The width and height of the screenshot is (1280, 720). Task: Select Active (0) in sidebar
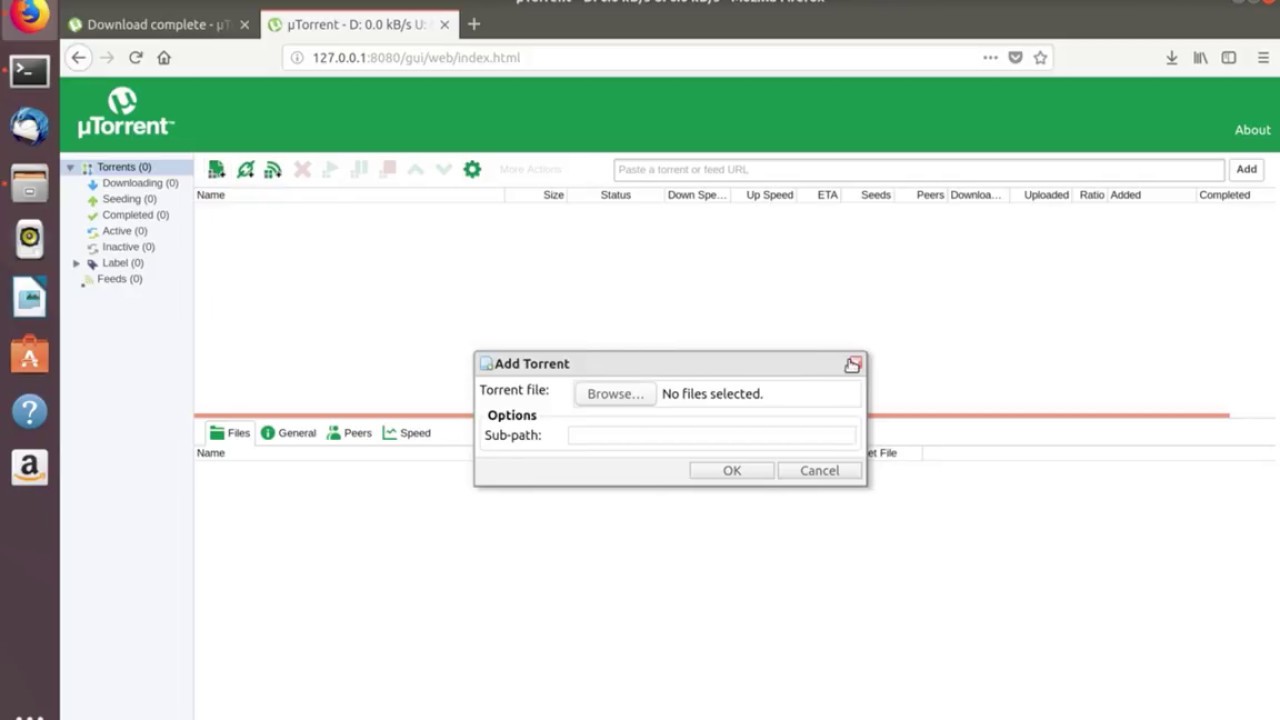[x=124, y=231]
